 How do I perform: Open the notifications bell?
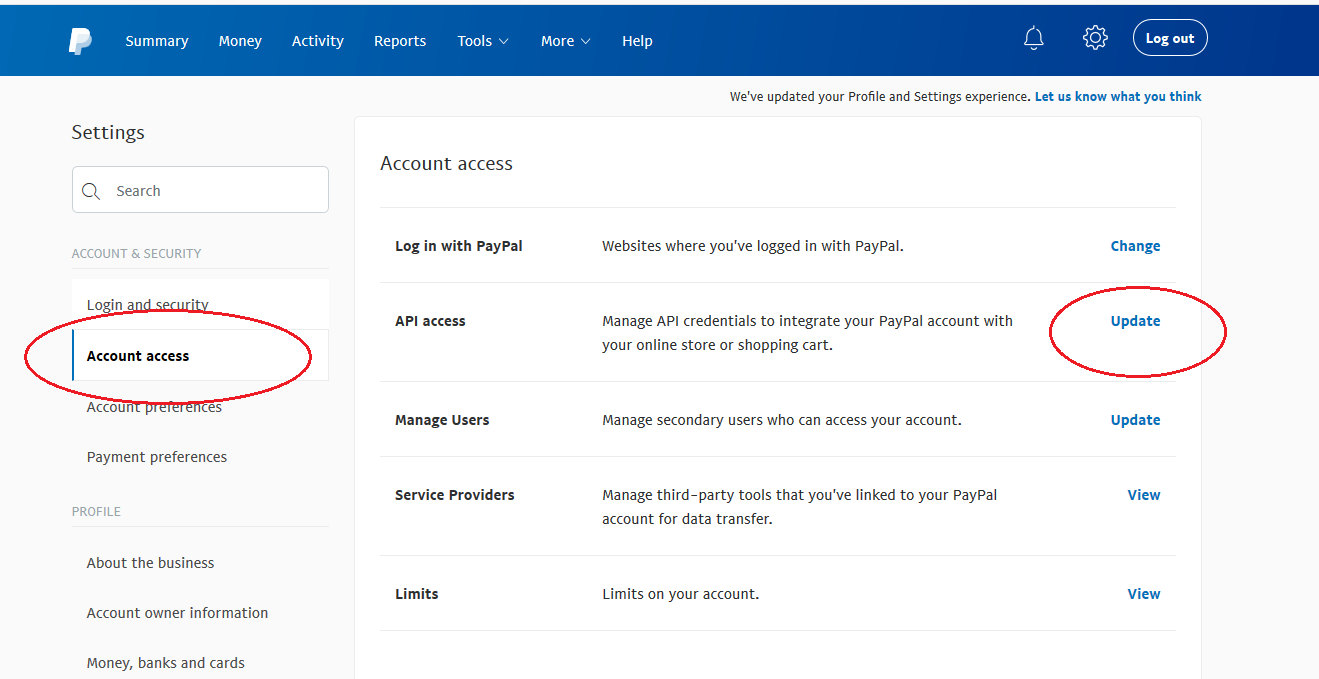coord(1034,39)
